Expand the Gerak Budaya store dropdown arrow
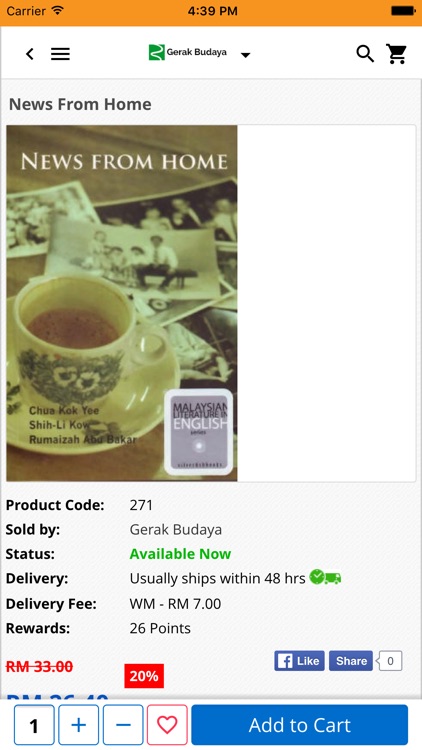 pyautogui.click(x=245, y=55)
